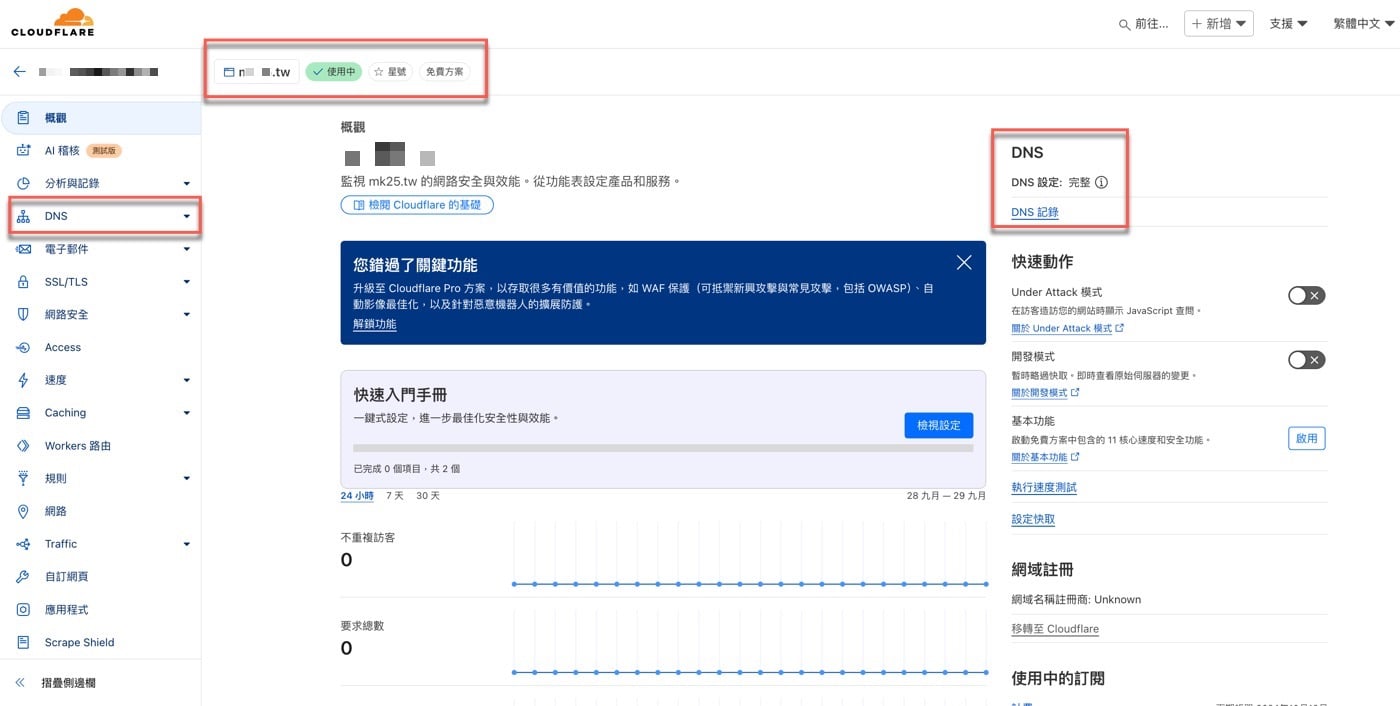This screenshot has width=1400, height=706.
Task: Click the DNS 設定 info circle icon
Action: point(1102,183)
